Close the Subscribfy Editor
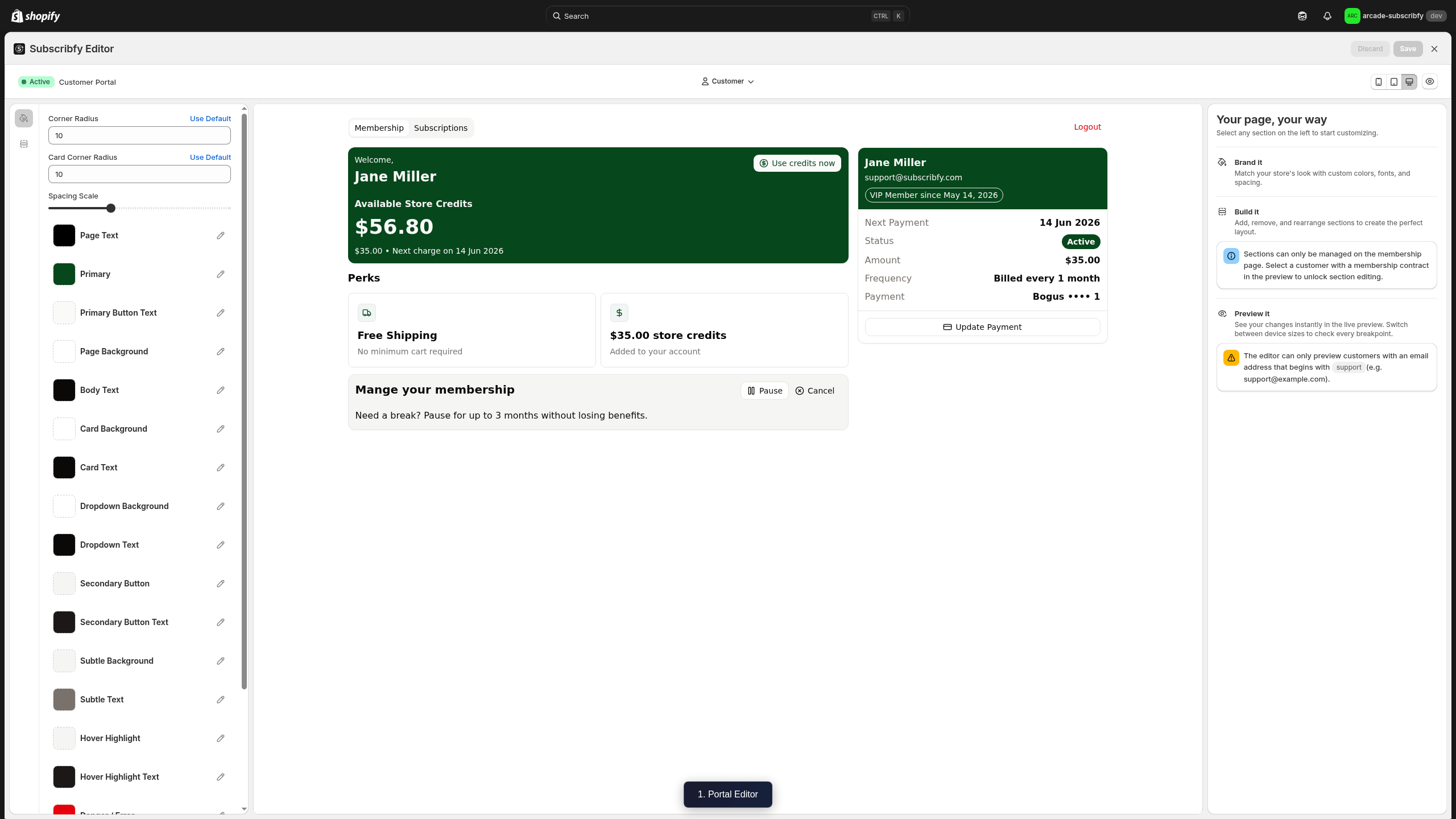Screen dimensions: 1456x819 [x=1434, y=49]
